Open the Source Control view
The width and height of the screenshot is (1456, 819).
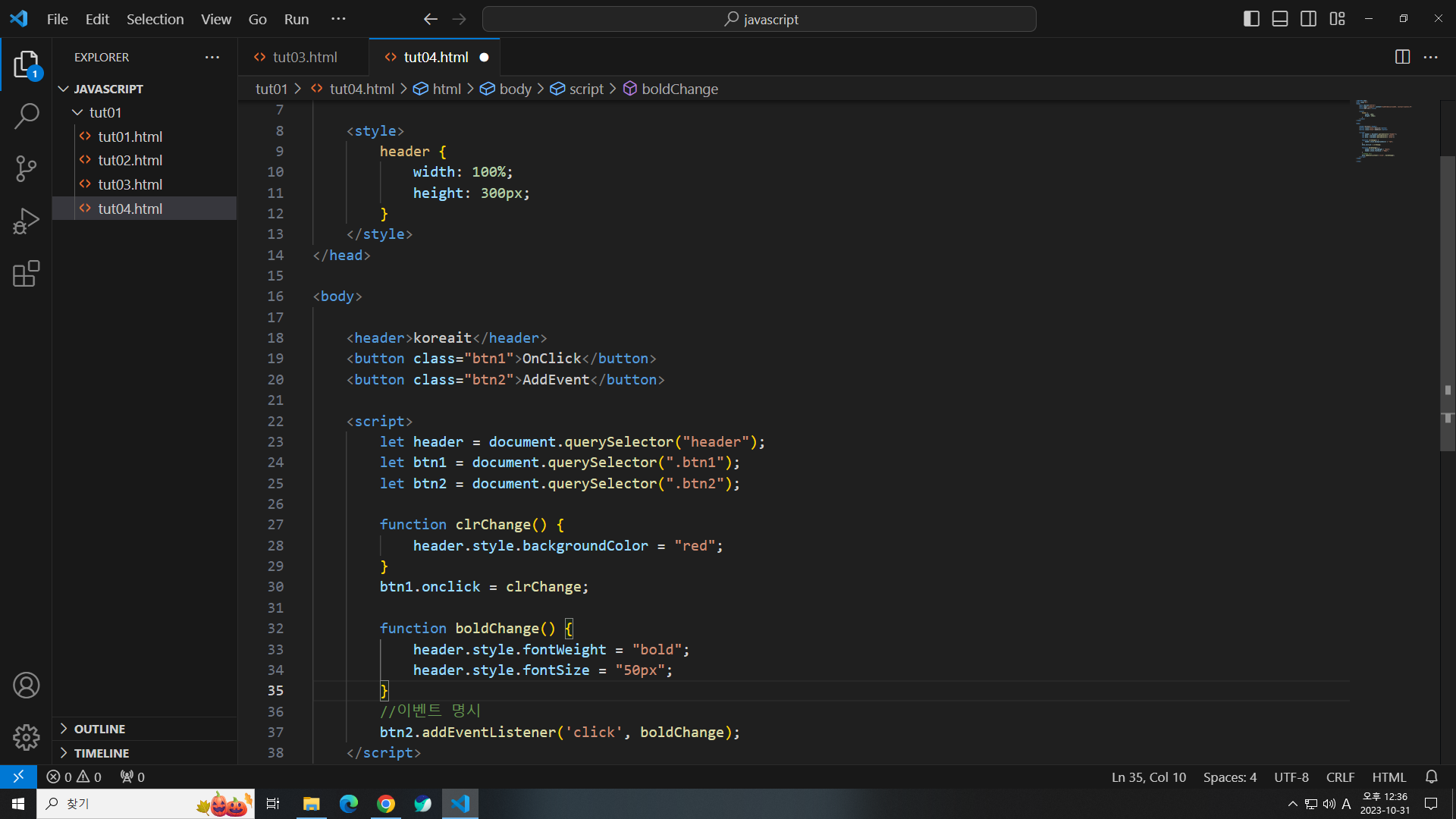click(x=27, y=168)
